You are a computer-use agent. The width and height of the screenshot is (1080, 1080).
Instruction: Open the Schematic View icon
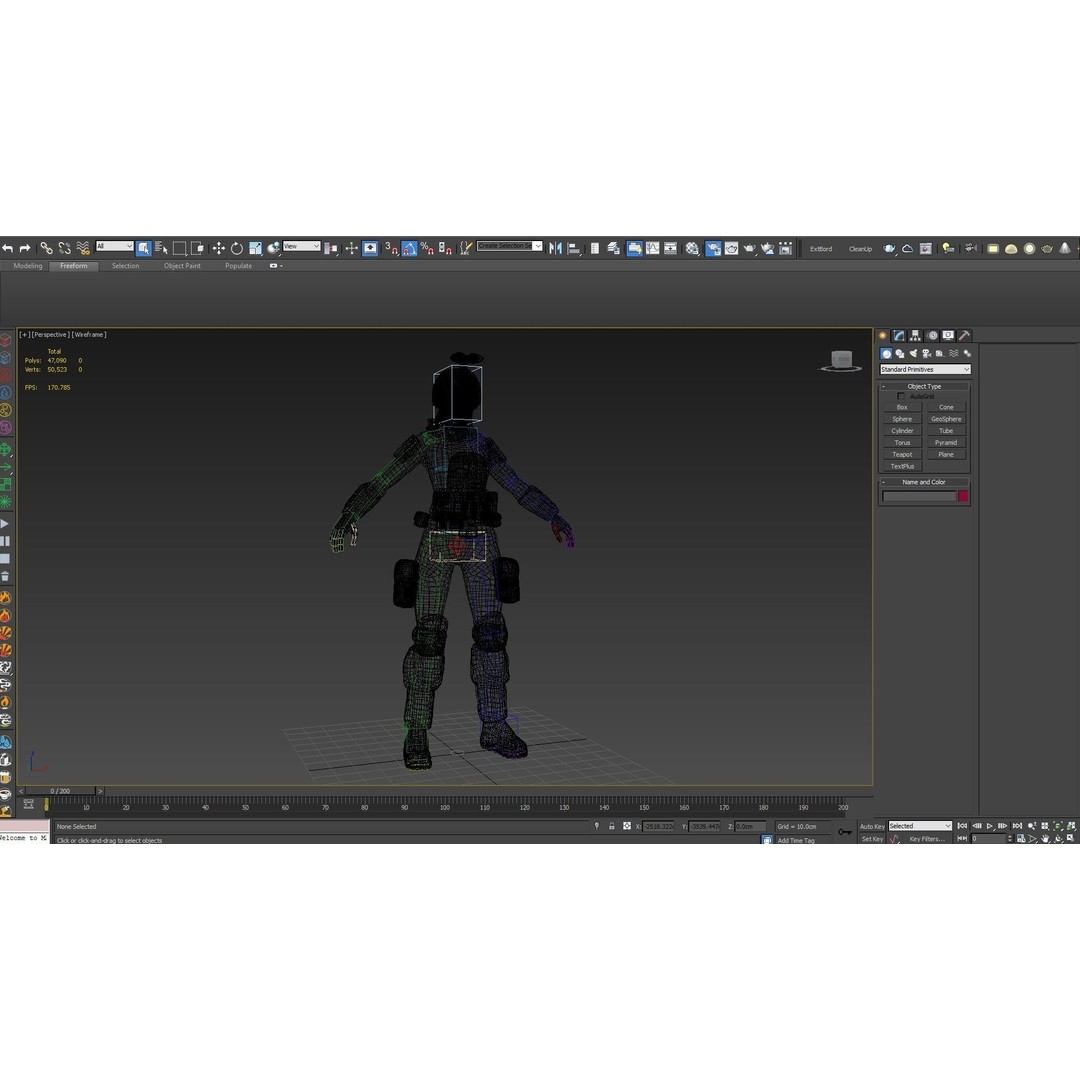pos(670,249)
